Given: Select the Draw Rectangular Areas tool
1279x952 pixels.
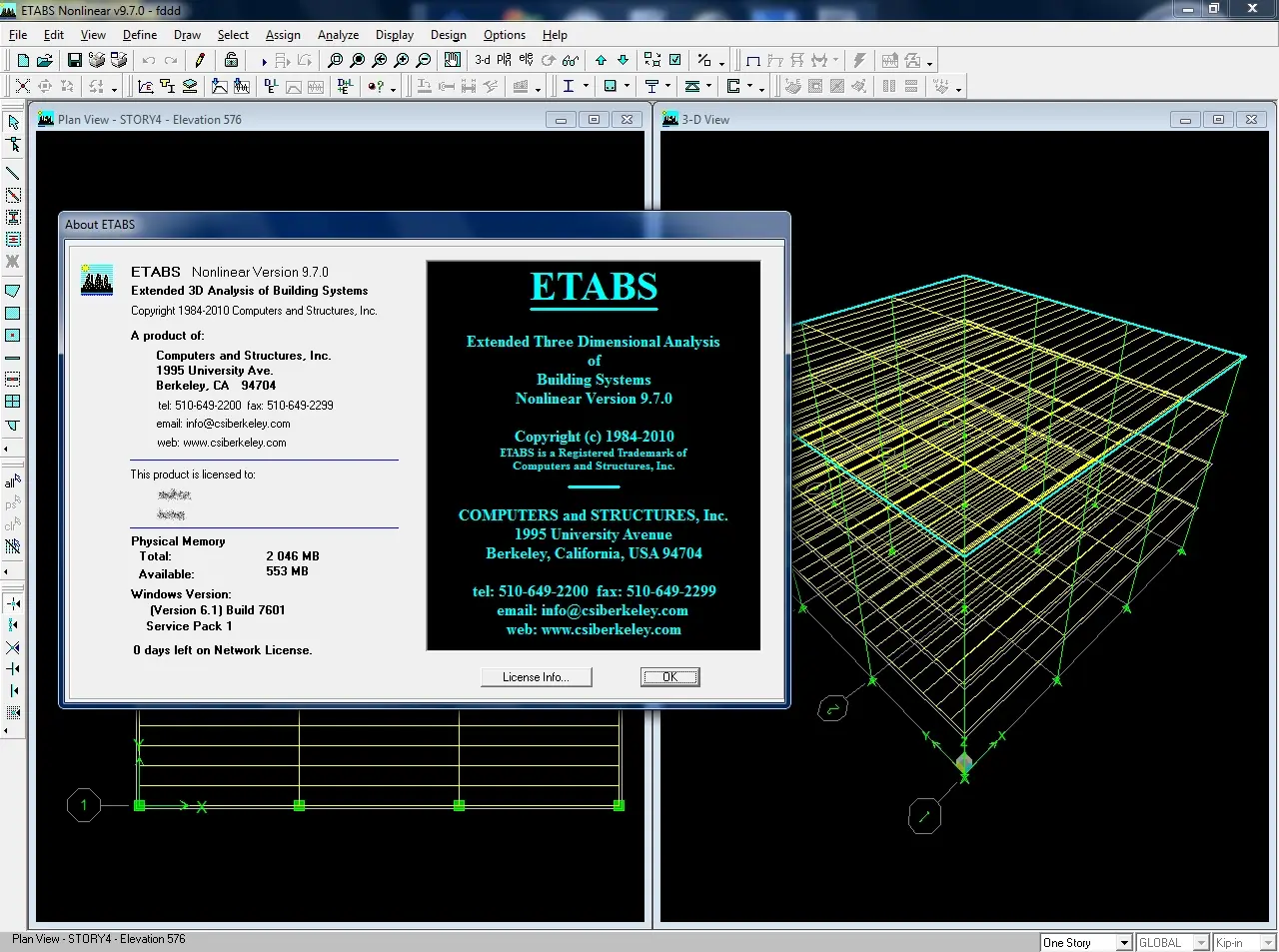Looking at the screenshot, I should click(x=13, y=313).
